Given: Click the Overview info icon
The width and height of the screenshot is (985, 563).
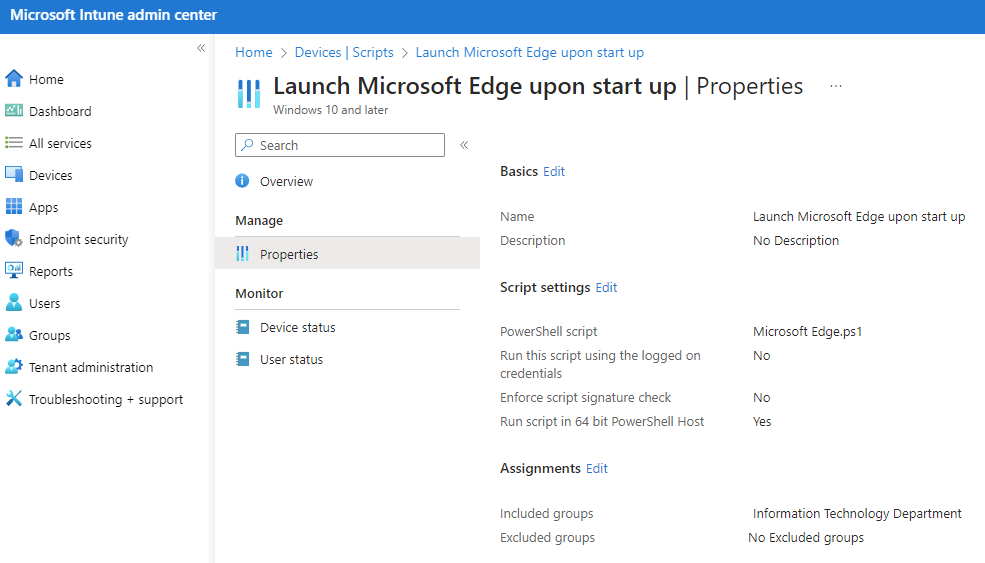Looking at the screenshot, I should click(242, 181).
